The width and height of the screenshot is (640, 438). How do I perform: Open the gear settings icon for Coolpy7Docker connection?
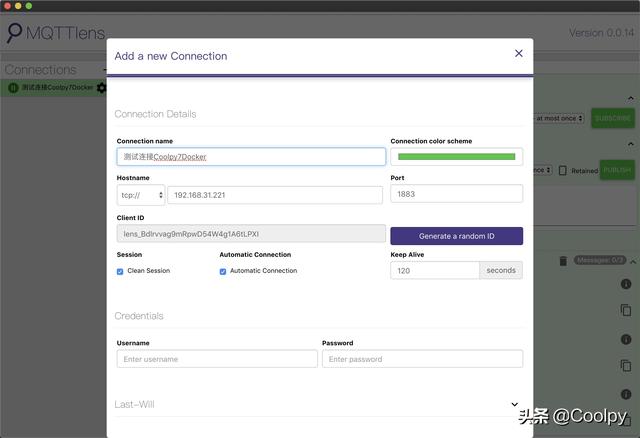click(x=101, y=88)
